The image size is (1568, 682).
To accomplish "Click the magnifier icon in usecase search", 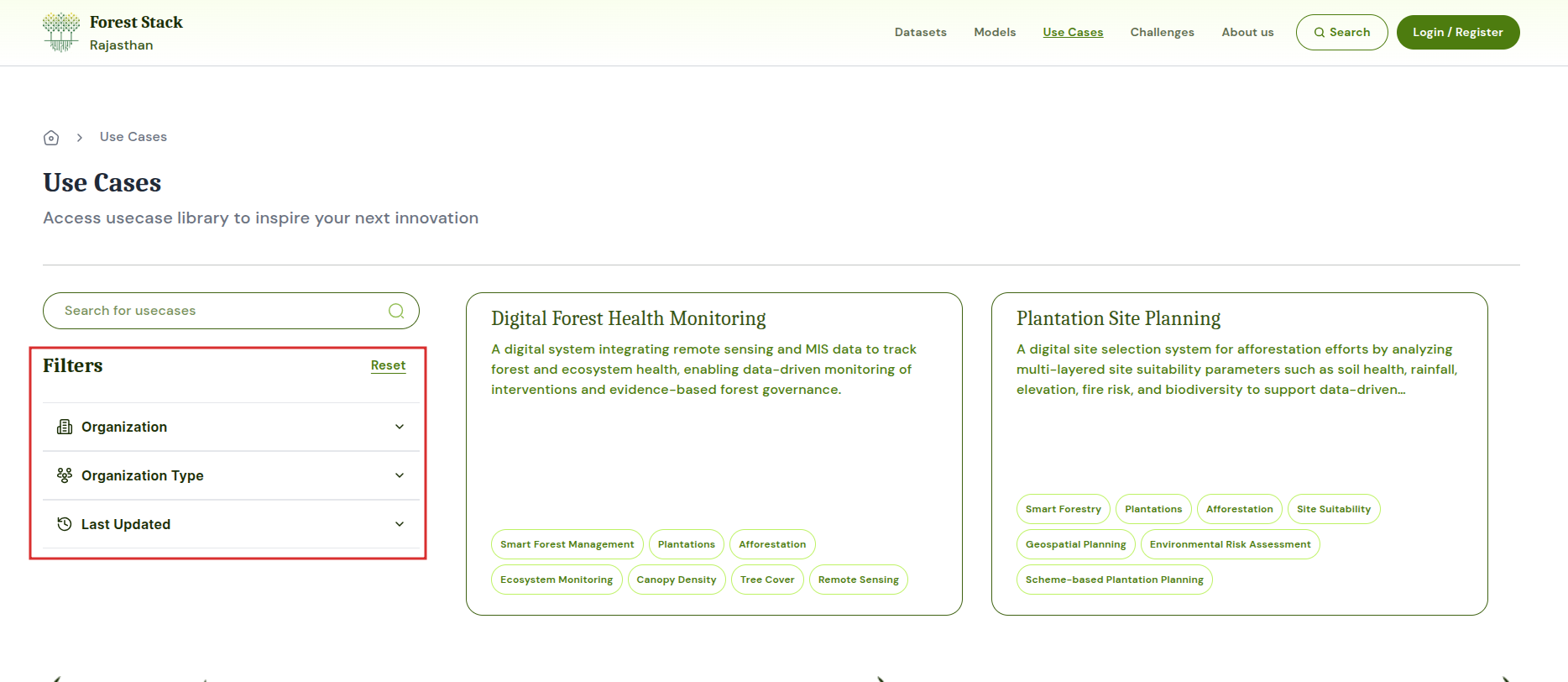I will pos(396,311).
